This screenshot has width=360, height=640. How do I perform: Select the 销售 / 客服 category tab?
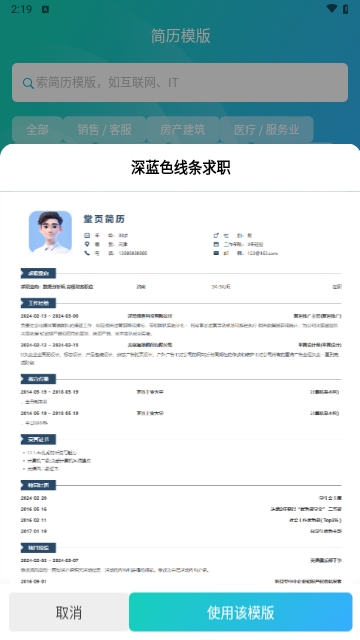(104, 130)
